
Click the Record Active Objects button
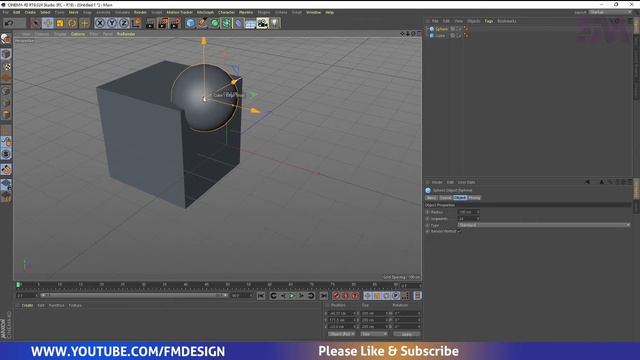pyautogui.click(x=336, y=296)
